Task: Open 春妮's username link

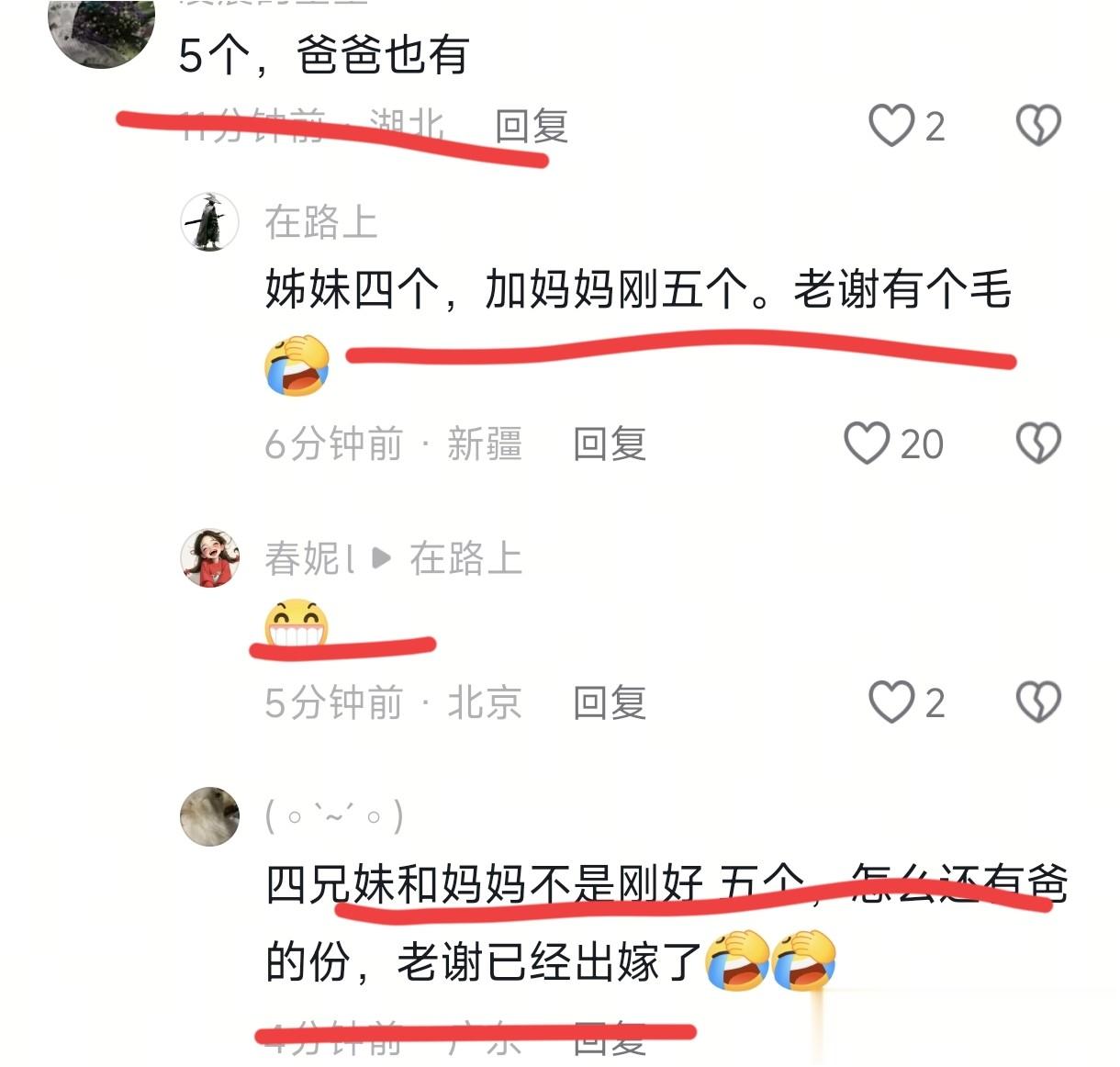Action: click(309, 558)
